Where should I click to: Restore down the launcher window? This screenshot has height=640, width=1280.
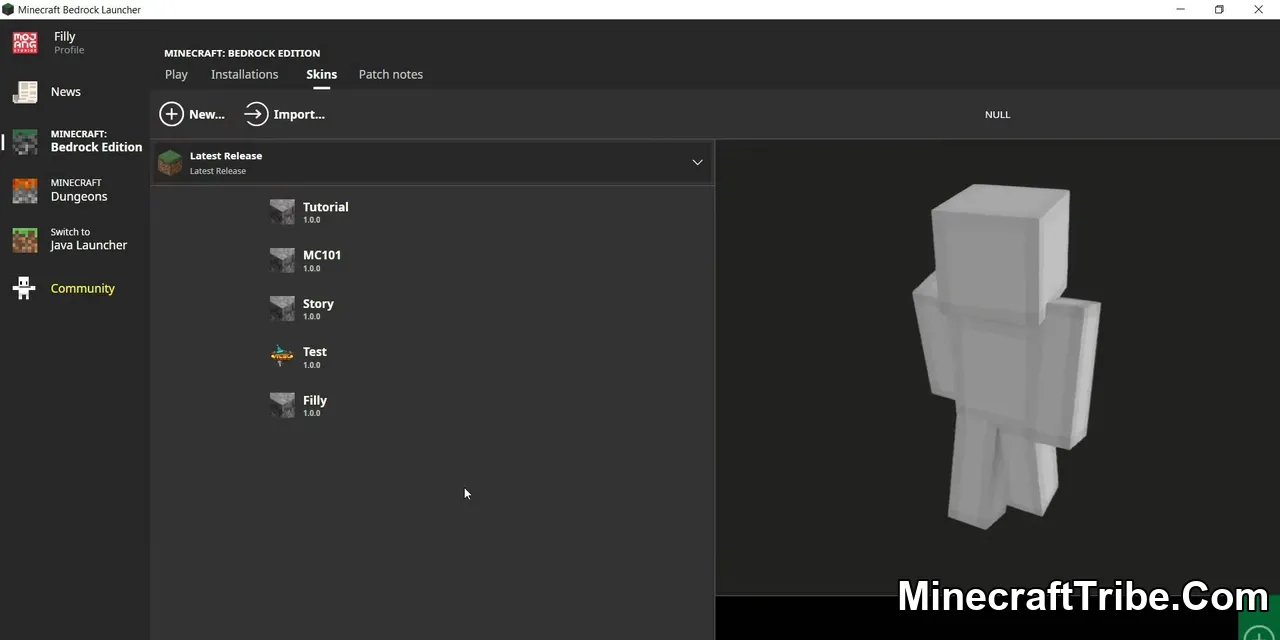pyautogui.click(x=1219, y=9)
